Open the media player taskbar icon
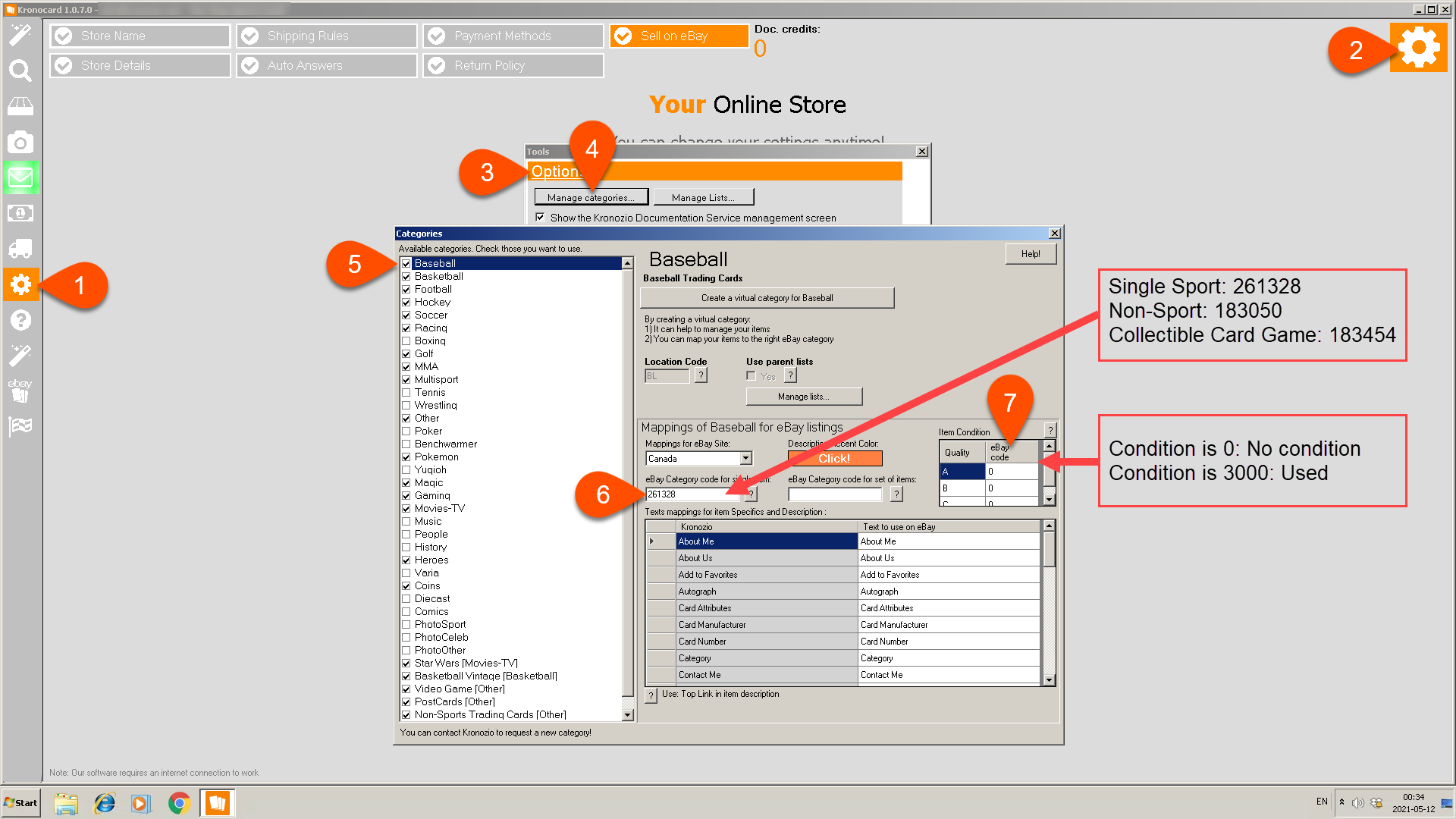This screenshot has width=1456, height=819. click(141, 803)
